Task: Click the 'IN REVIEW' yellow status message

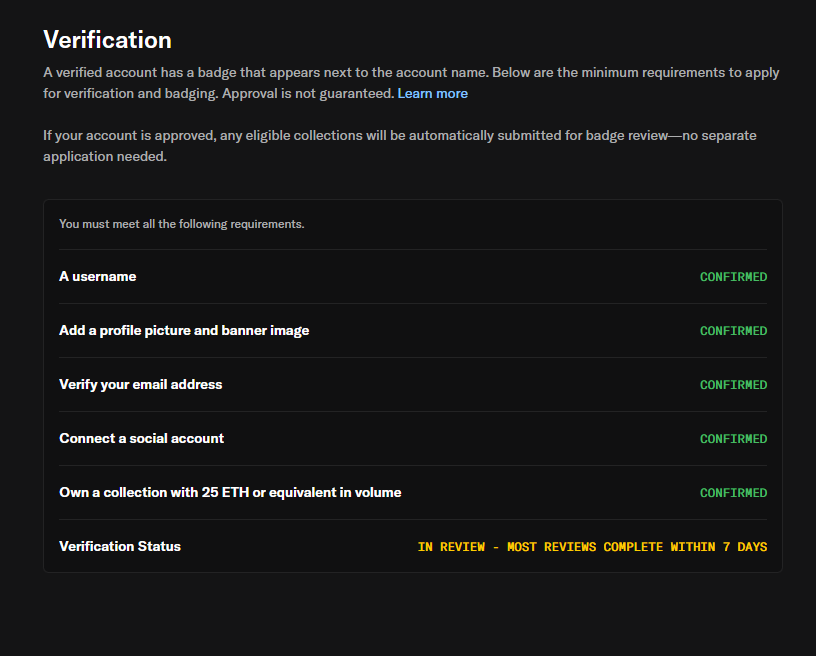Action: [x=592, y=547]
